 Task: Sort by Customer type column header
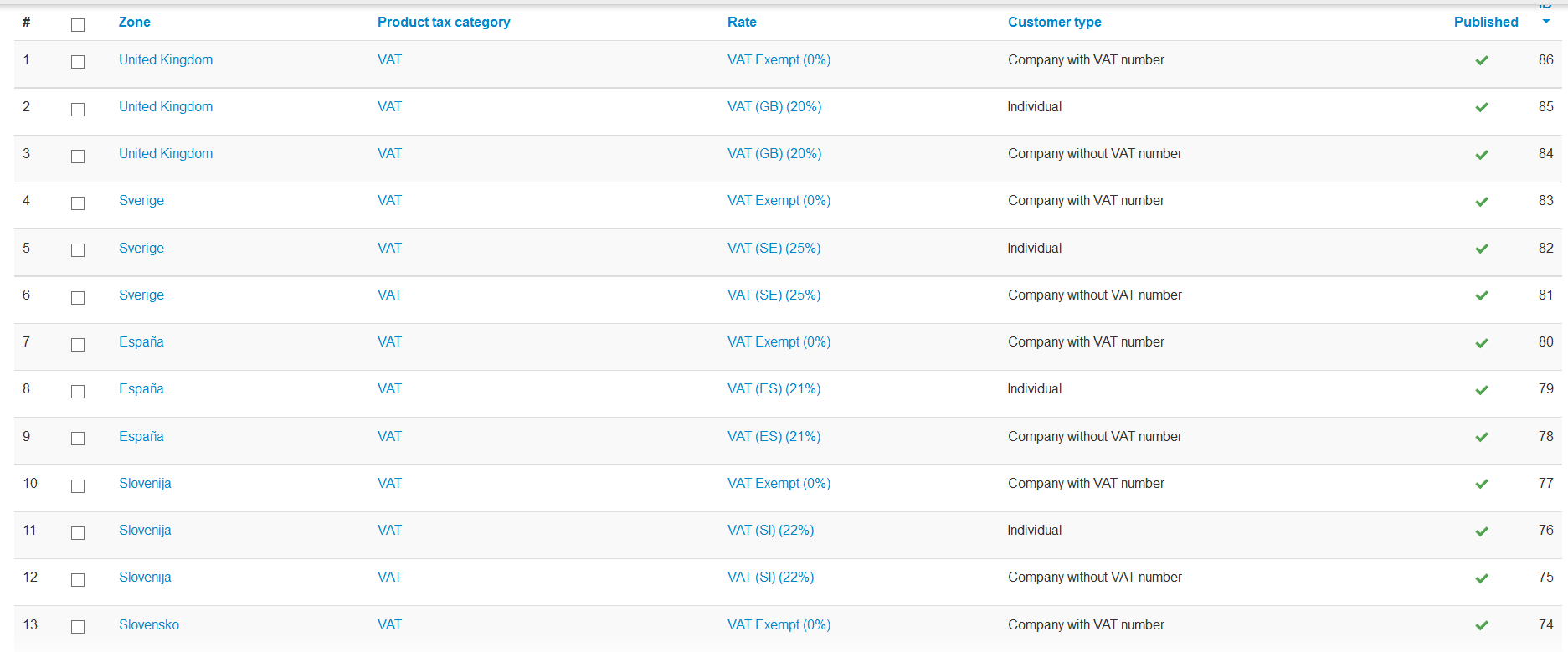[1054, 23]
